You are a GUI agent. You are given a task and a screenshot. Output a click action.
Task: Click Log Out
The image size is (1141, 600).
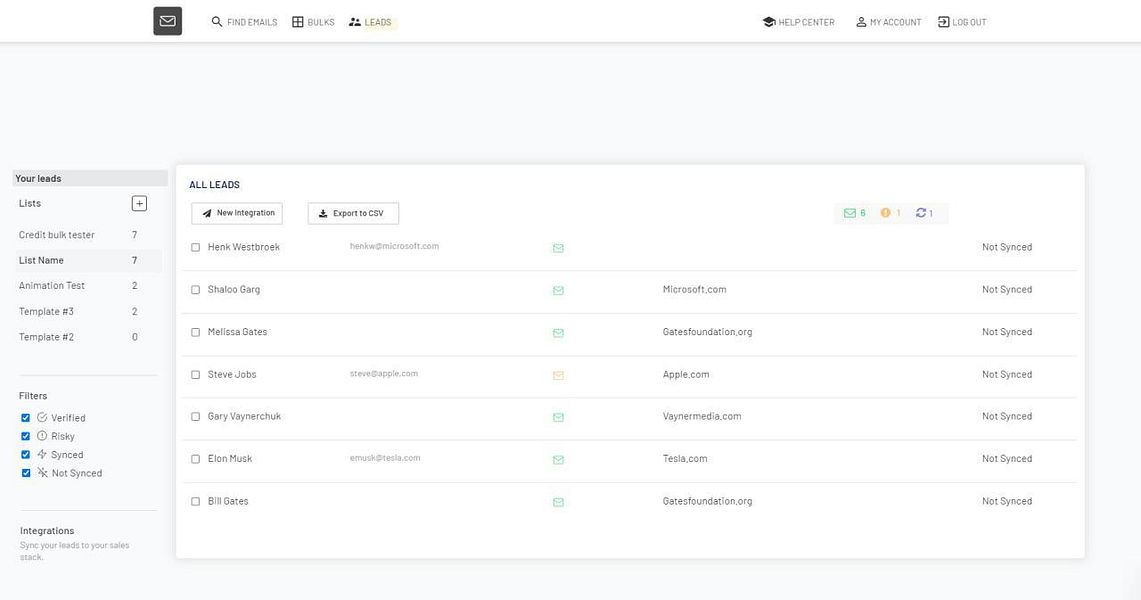pyautogui.click(x=962, y=22)
